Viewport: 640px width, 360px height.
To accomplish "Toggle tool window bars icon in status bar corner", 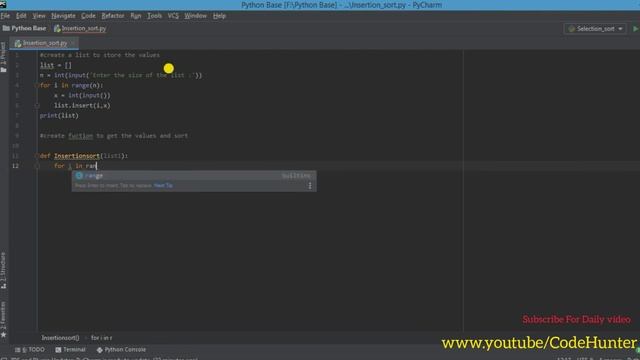I will click(4, 358).
